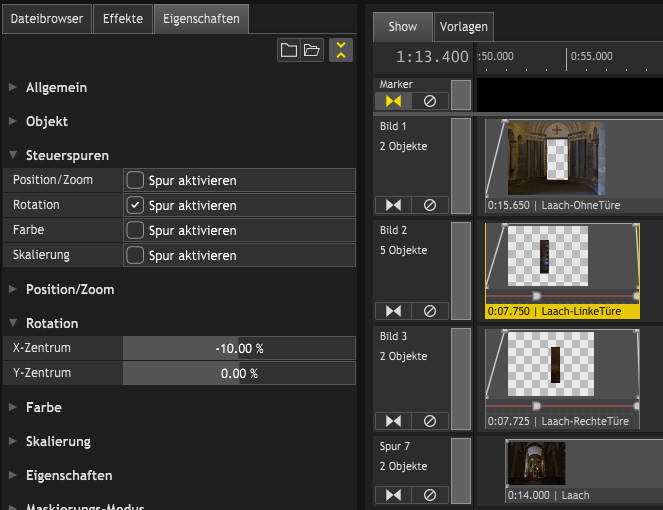Open the Vorlagen tab
Image resolution: width=663 pixels, height=510 pixels.
coord(464,27)
